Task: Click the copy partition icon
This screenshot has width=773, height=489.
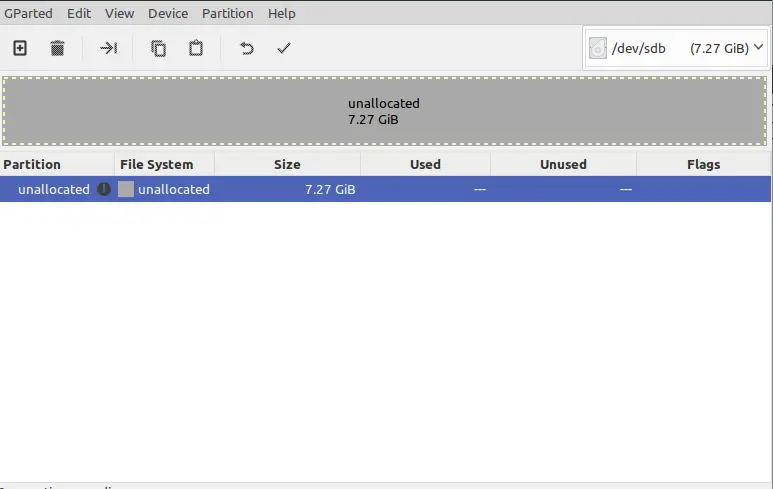Action: pyautogui.click(x=158, y=48)
